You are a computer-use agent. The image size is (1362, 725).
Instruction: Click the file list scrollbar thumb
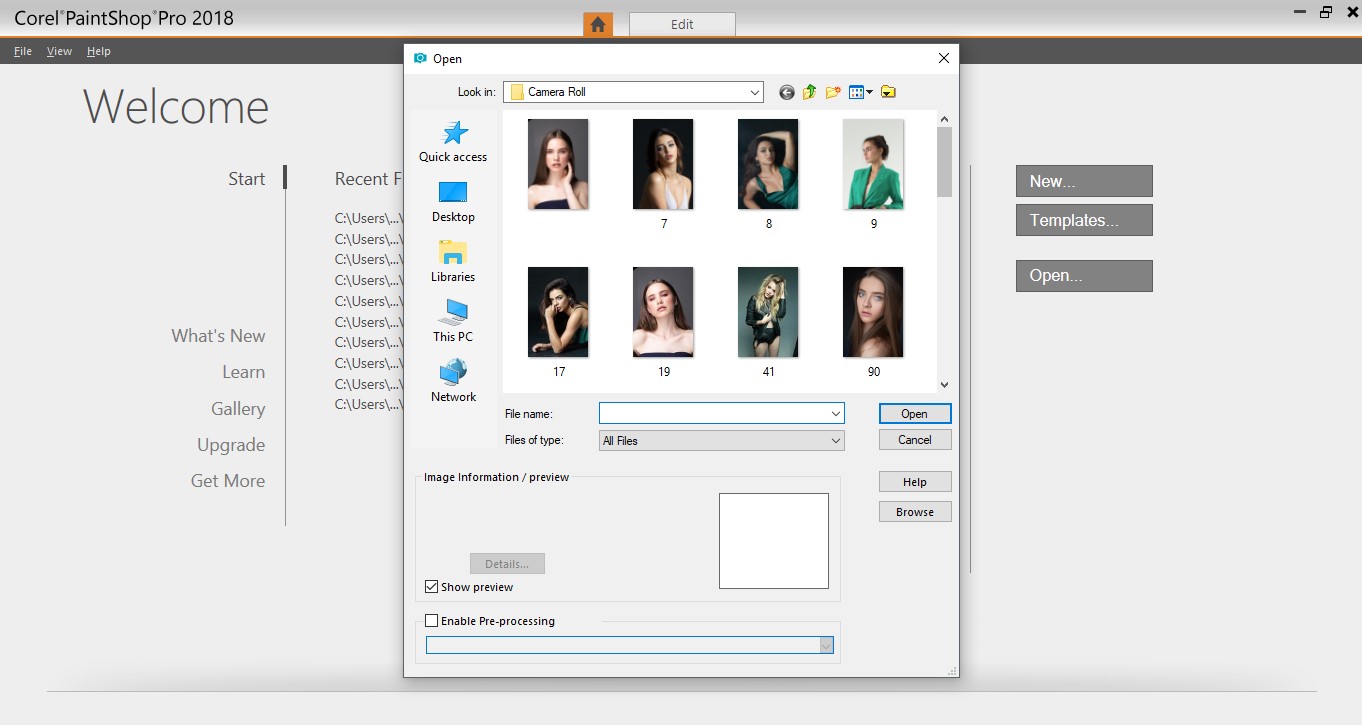coord(944,161)
